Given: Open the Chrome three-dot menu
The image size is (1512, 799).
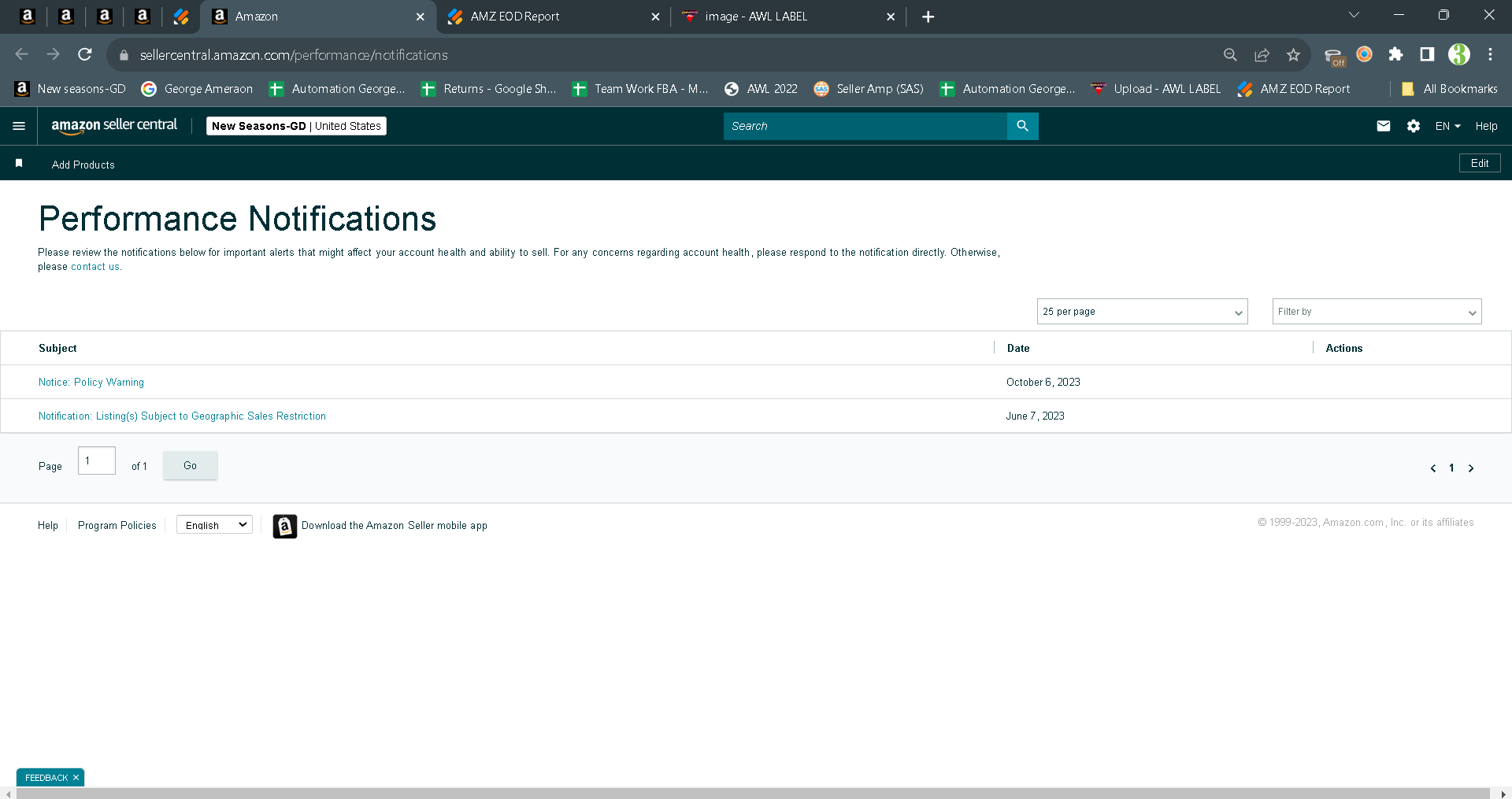Looking at the screenshot, I should 1490,54.
